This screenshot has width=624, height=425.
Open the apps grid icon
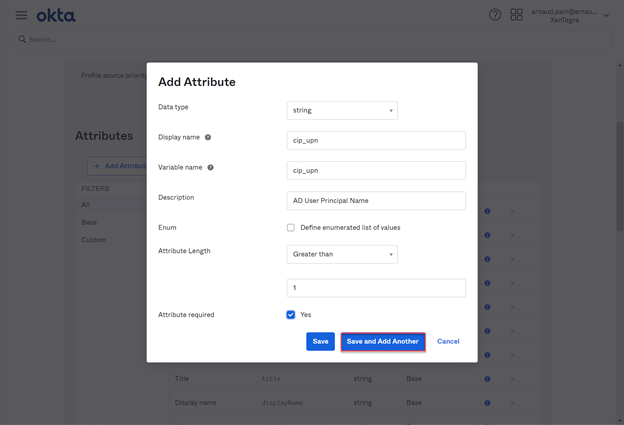point(516,15)
